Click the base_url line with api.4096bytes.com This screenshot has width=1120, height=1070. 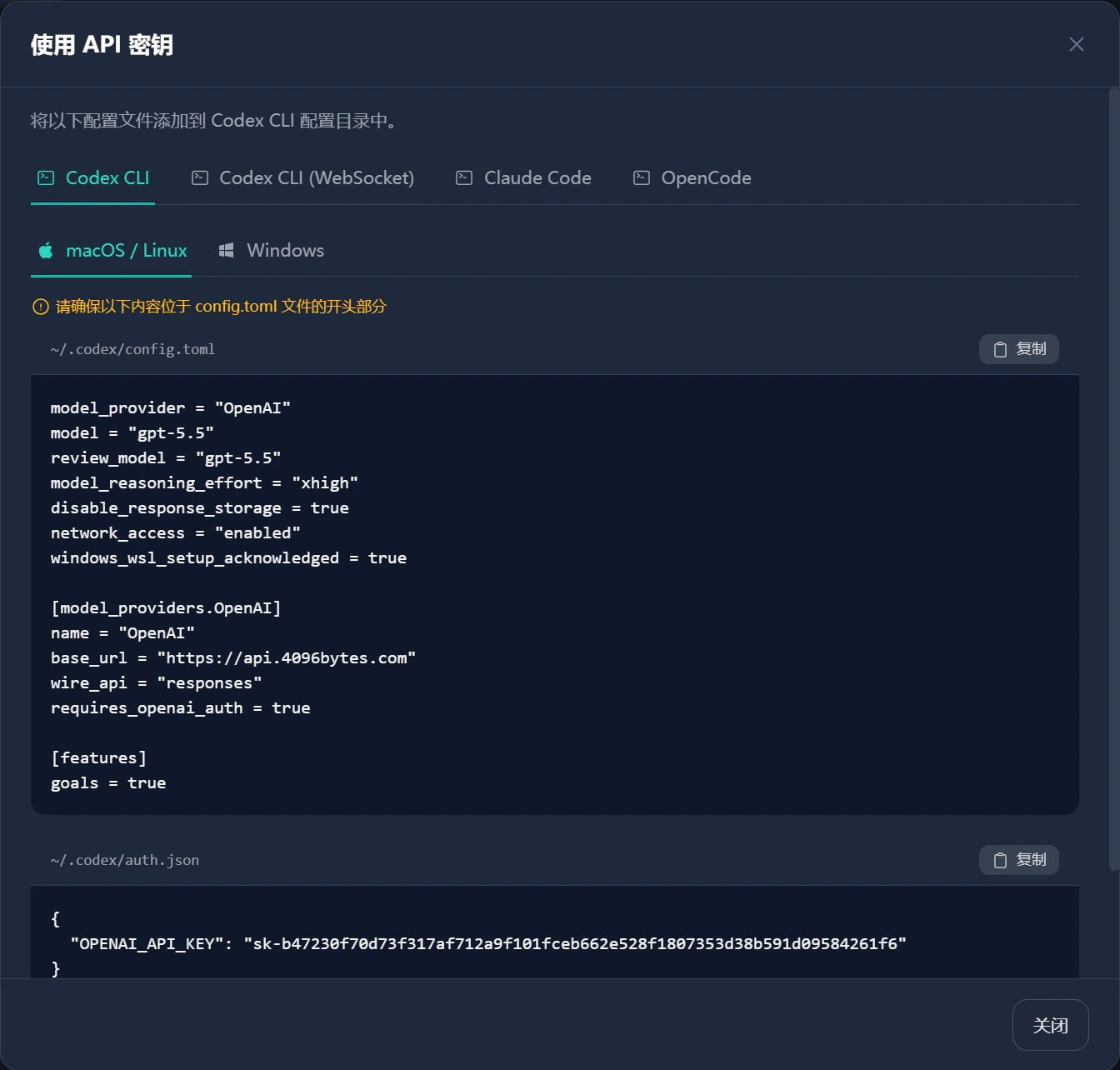click(232, 657)
